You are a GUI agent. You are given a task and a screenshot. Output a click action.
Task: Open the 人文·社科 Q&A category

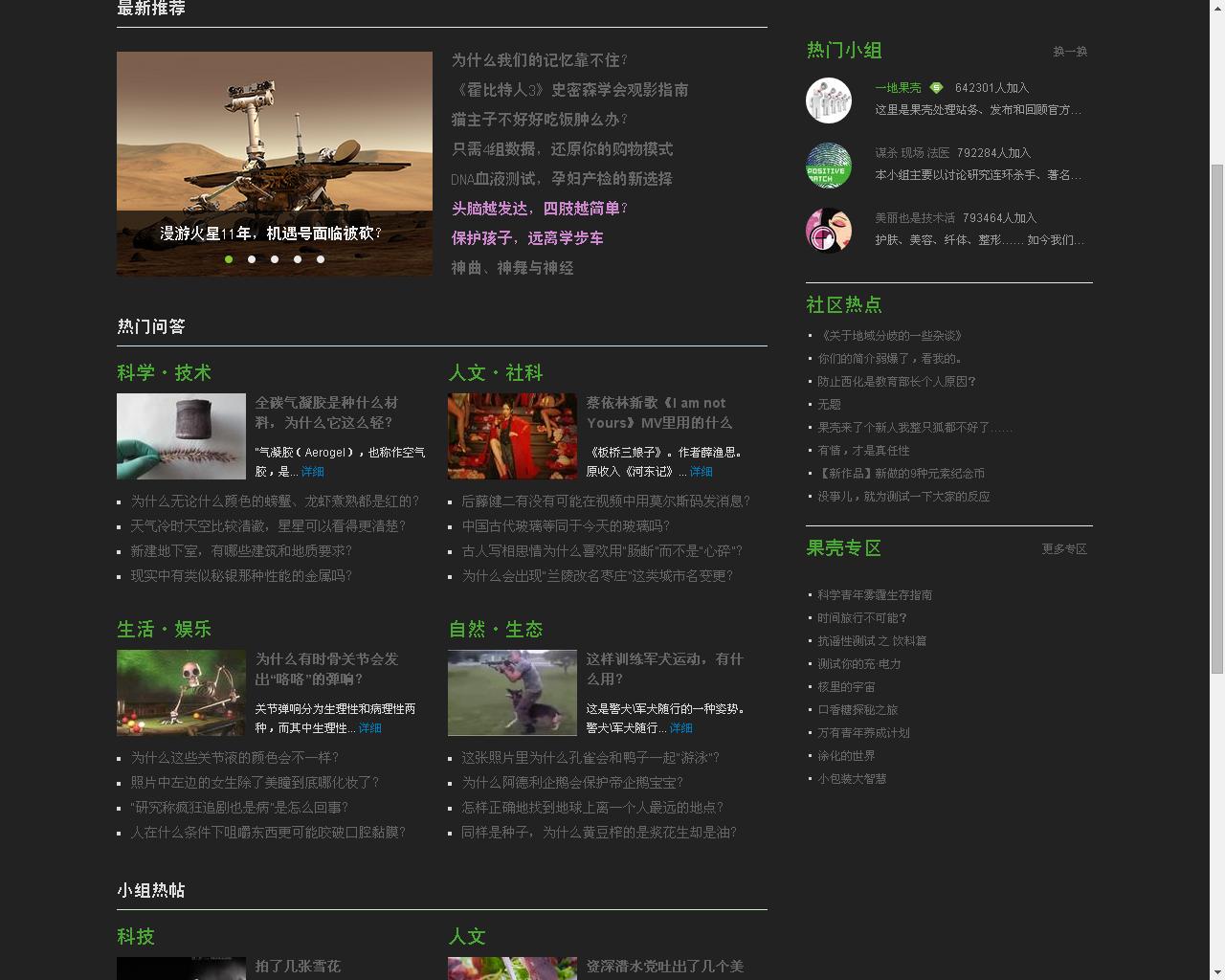coord(496,373)
